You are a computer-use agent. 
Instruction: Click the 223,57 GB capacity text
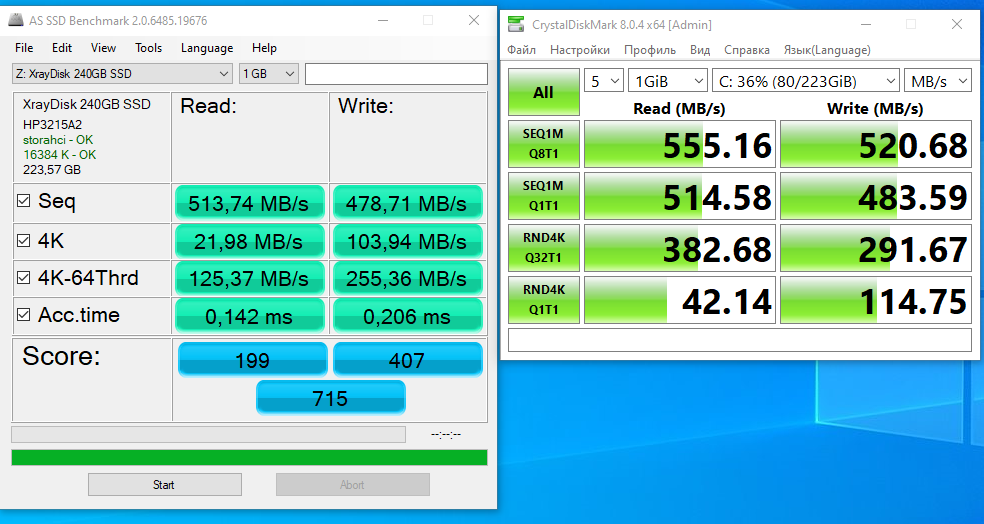coord(51,169)
